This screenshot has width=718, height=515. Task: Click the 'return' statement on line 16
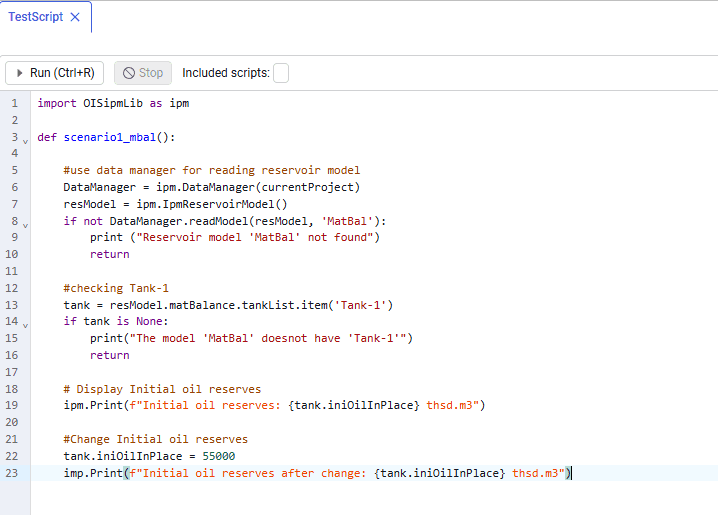point(110,355)
